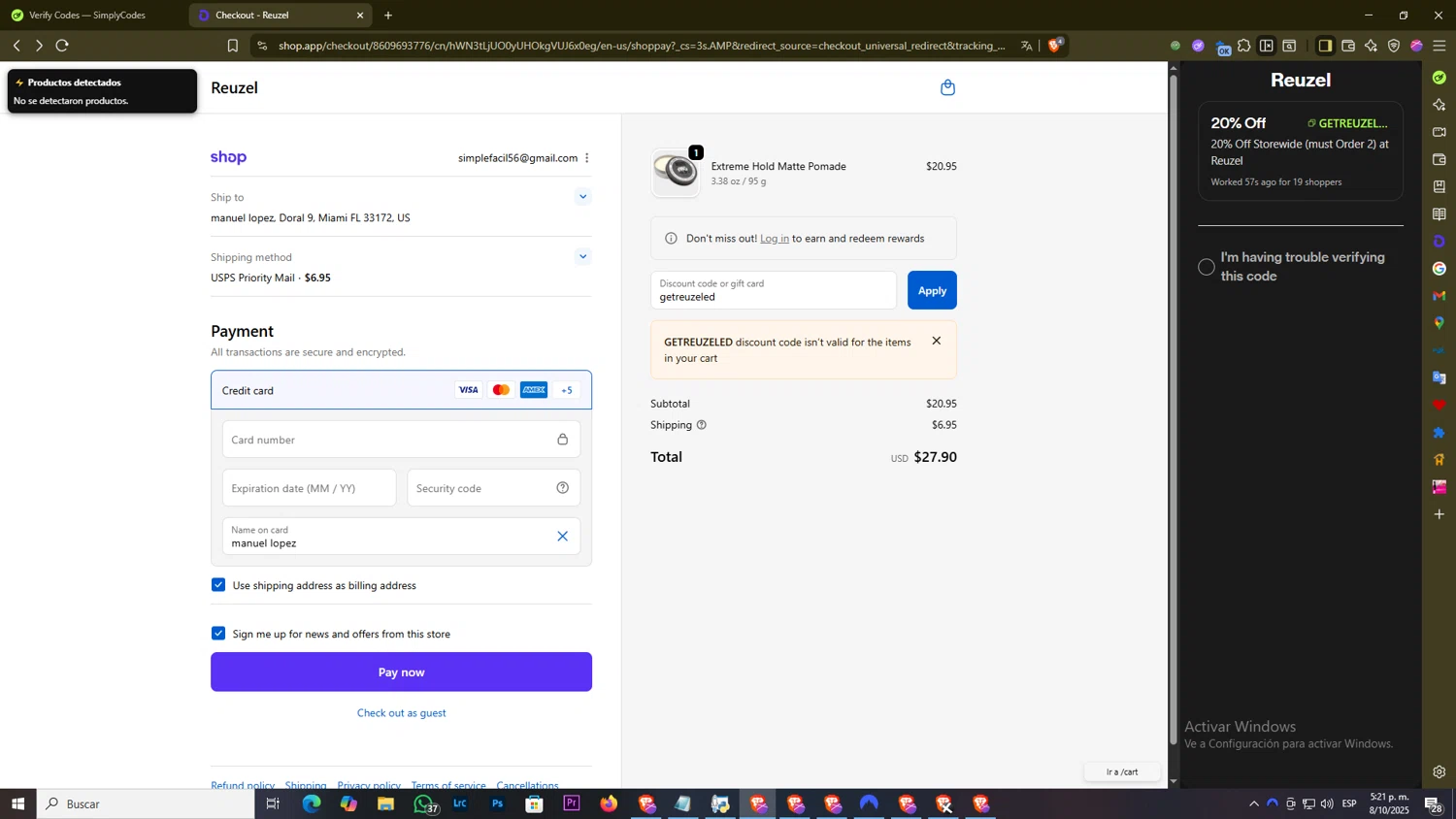This screenshot has width=1456, height=819.
Task: Click the Log in rewards link
Action: pos(775,239)
